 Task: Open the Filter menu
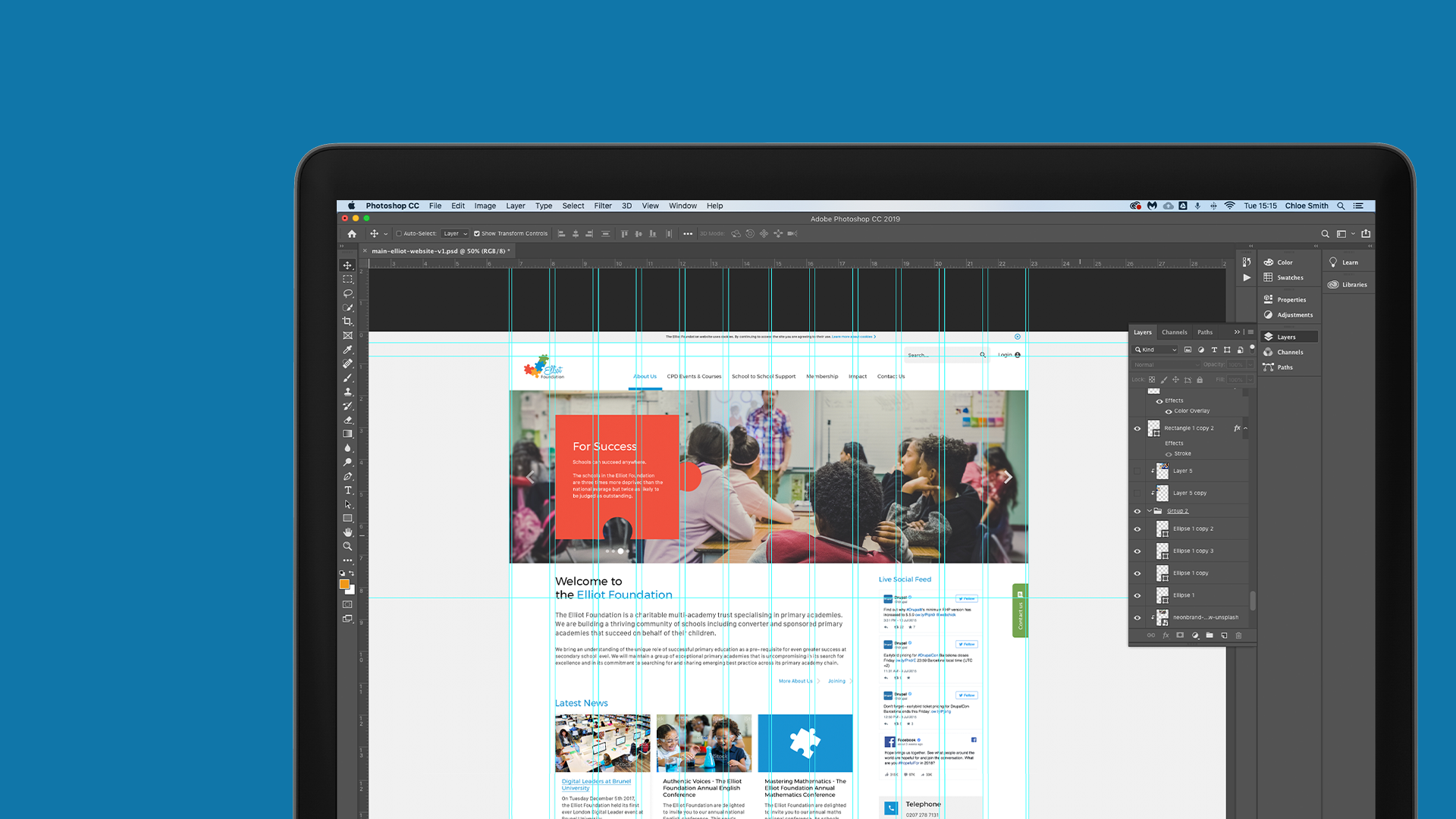click(x=602, y=206)
